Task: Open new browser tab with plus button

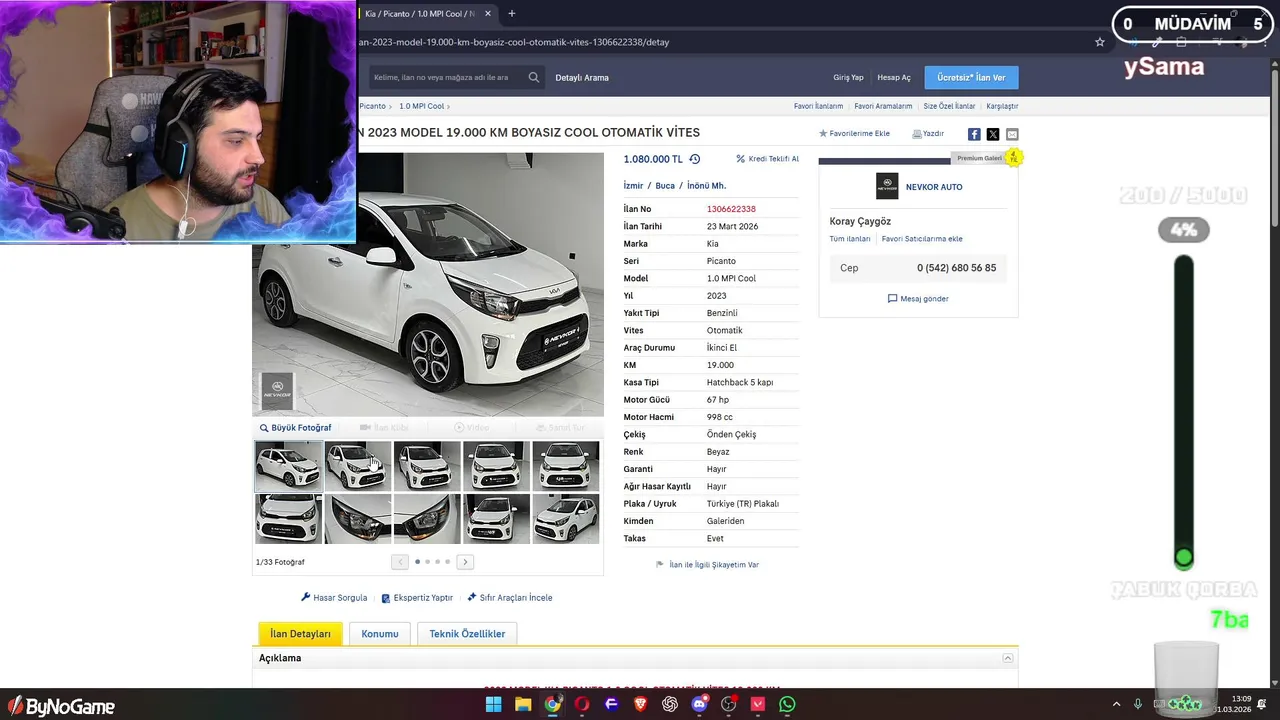Action: (x=512, y=14)
